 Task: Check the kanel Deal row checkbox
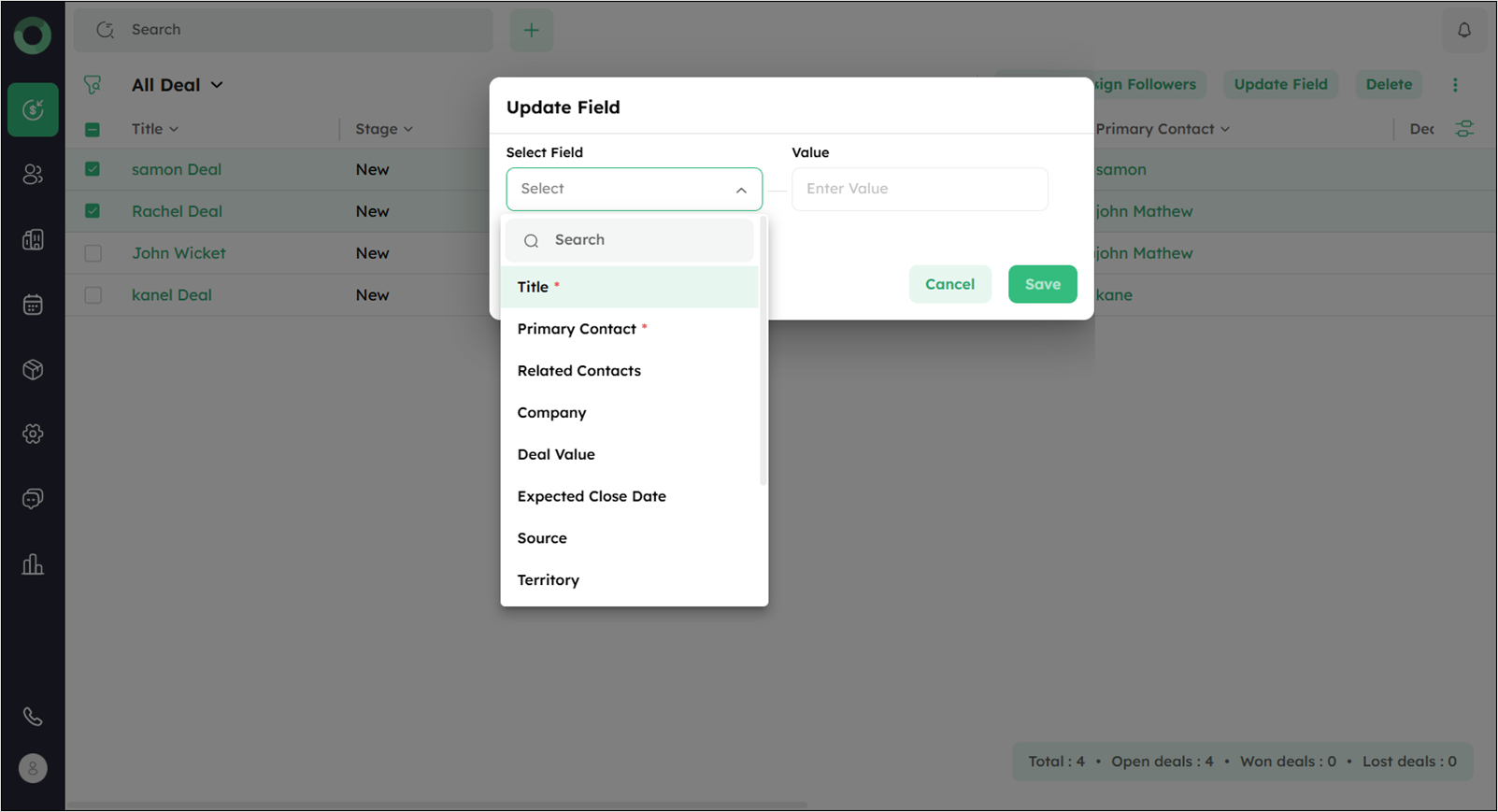(93, 295)
